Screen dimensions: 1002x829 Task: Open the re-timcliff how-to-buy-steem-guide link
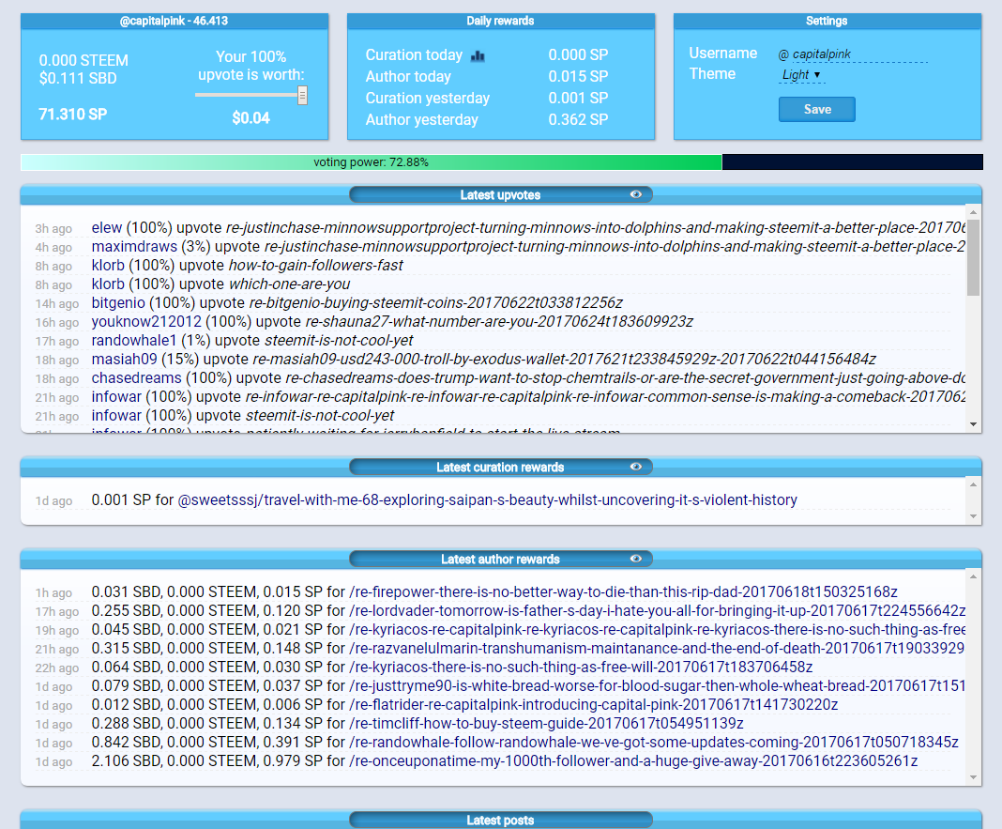coord(546,724)
